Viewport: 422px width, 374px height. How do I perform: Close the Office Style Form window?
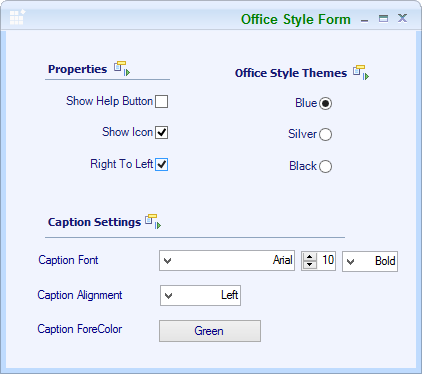[x=402, y=18]
